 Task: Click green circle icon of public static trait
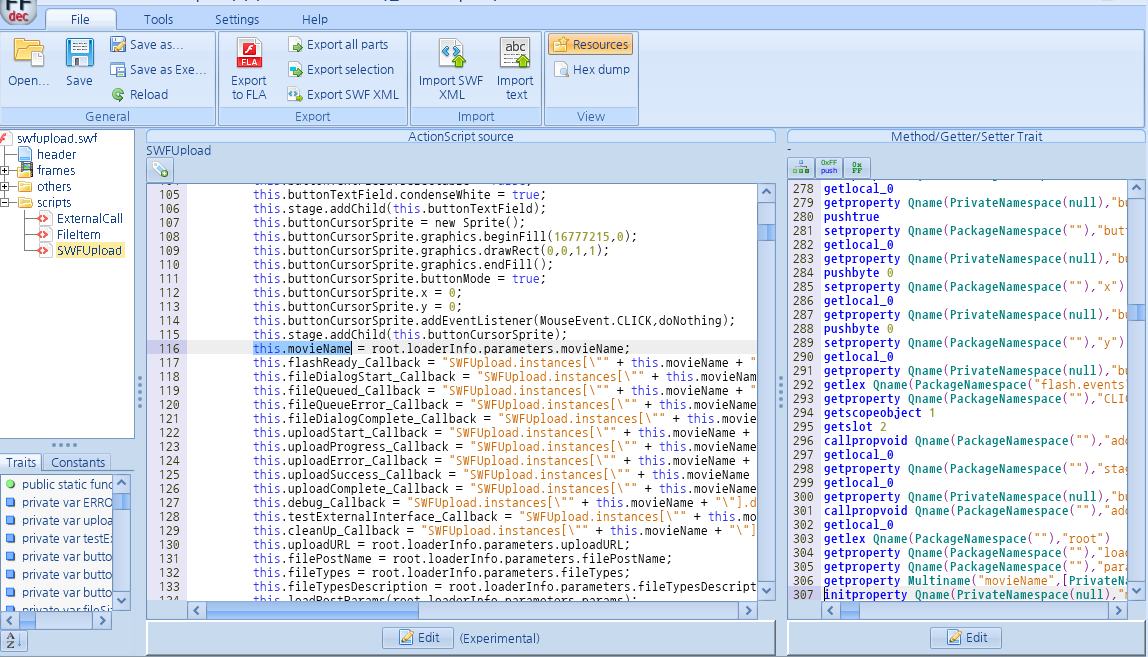[10, 484]
